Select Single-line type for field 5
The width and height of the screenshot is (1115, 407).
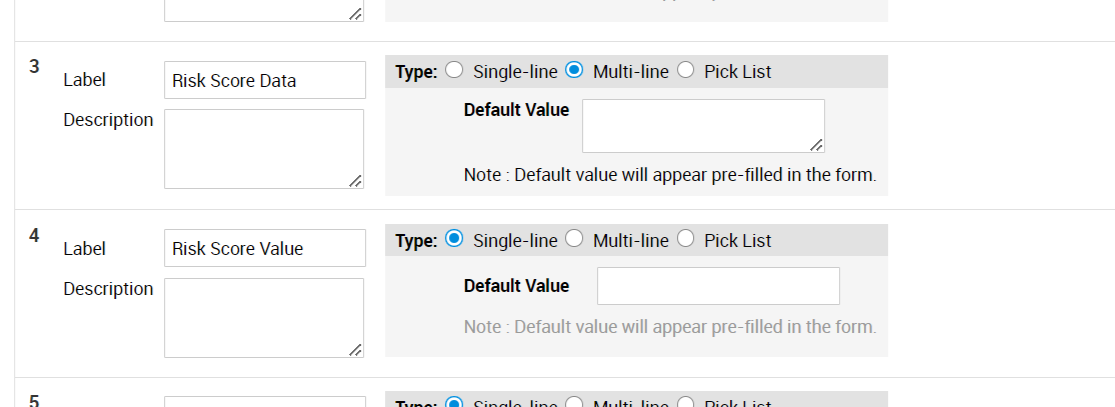point(454,402)
